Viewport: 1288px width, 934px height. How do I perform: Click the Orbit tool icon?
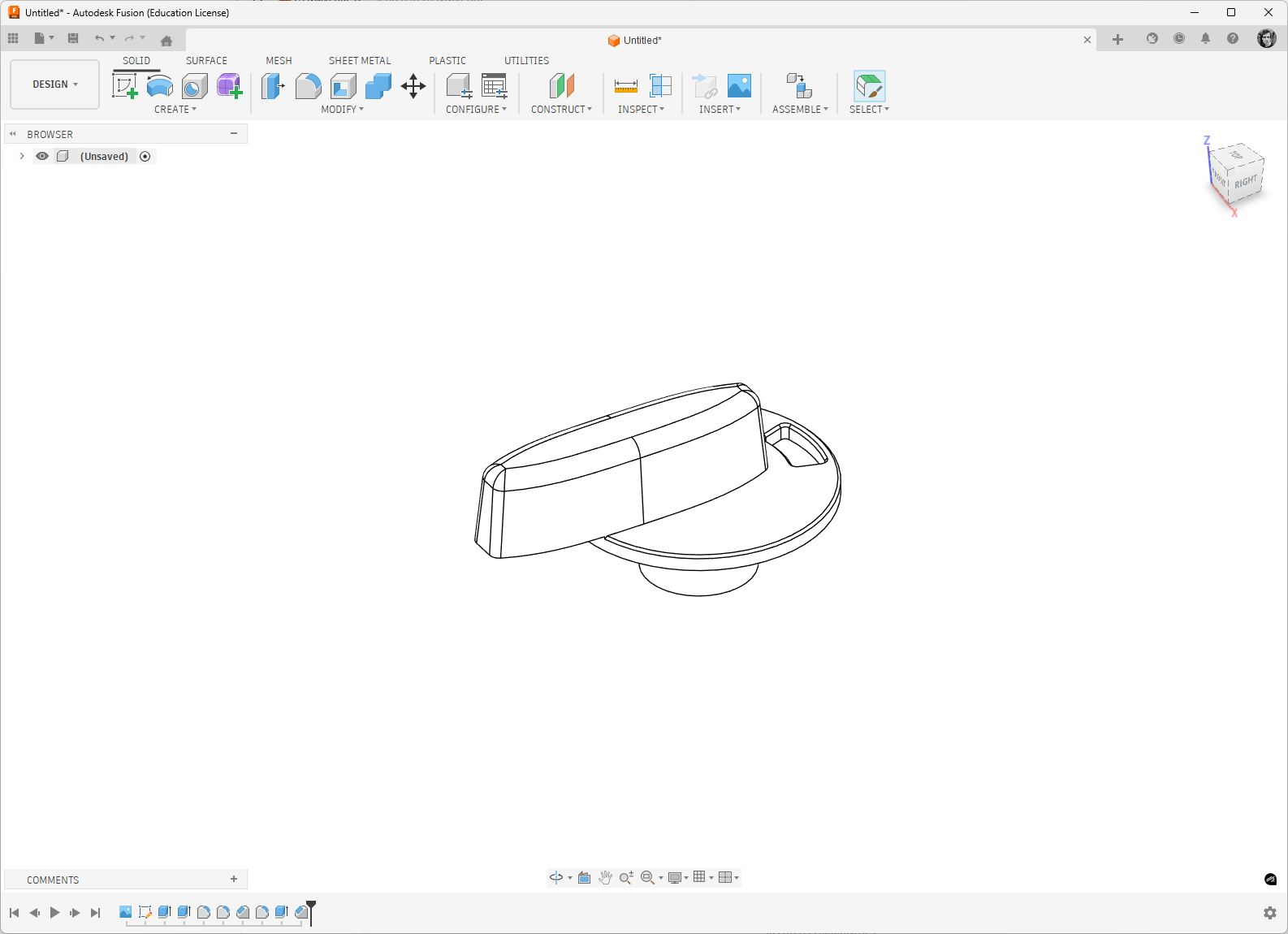coord(556,878)
